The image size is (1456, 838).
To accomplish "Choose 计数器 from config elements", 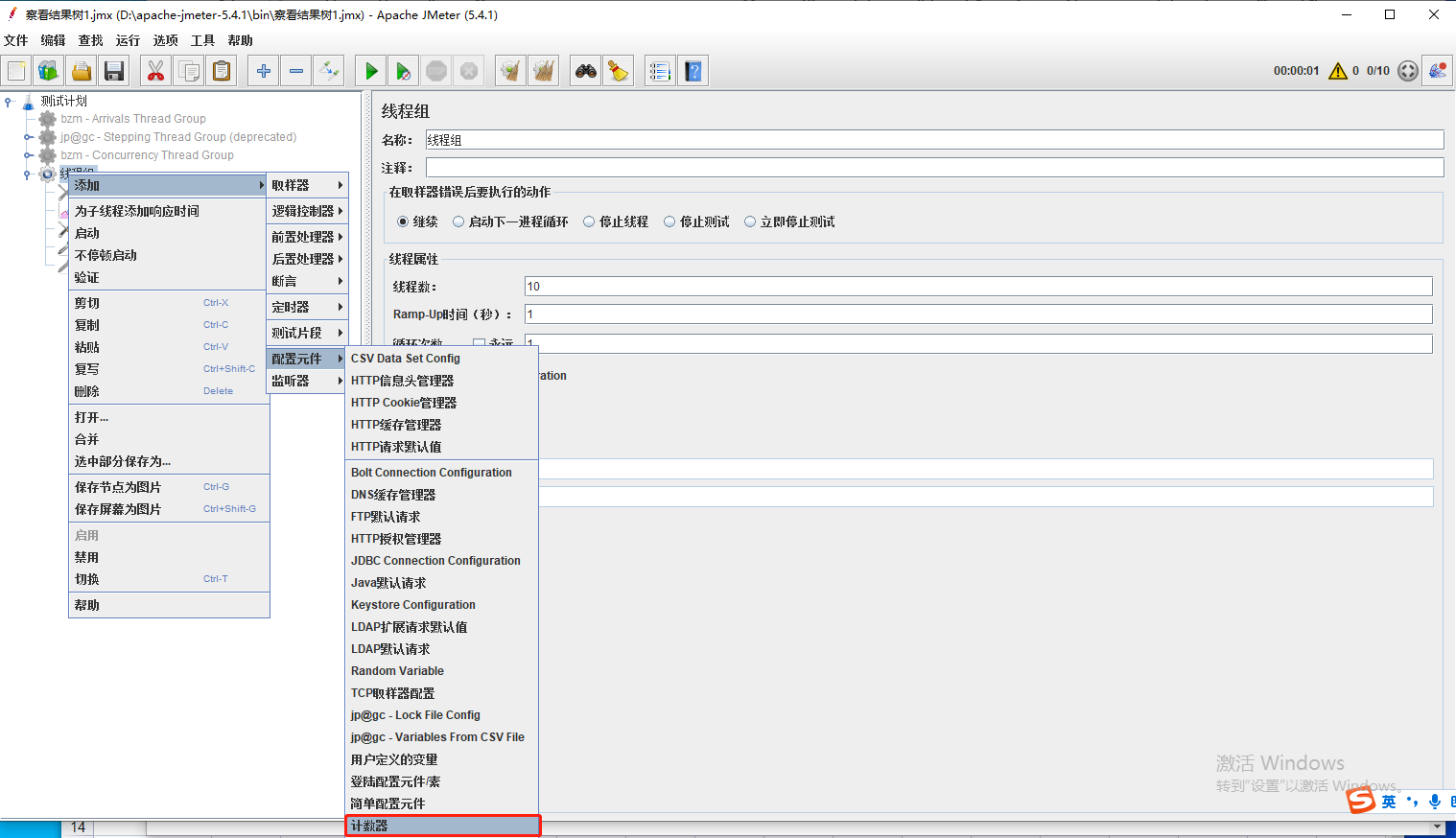I will (442, 826).
